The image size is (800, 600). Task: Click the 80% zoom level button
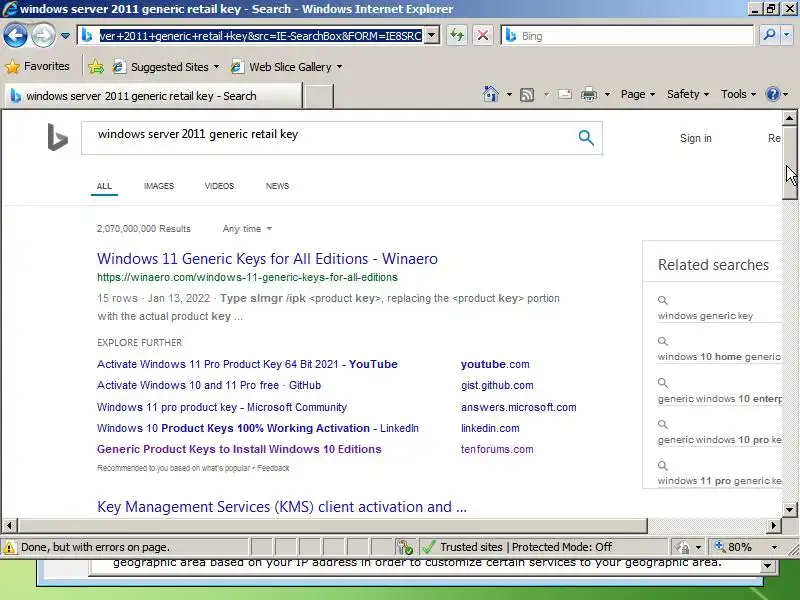[x=733, y=547]
